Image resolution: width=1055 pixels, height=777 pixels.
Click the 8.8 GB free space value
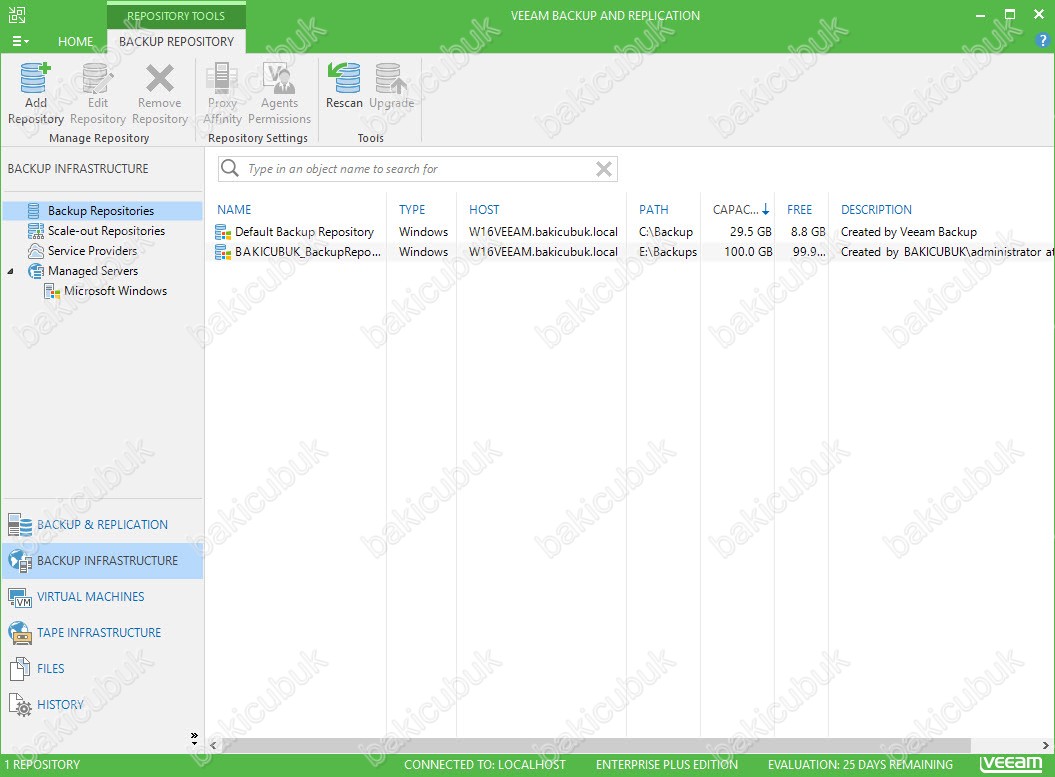(808, 232)
